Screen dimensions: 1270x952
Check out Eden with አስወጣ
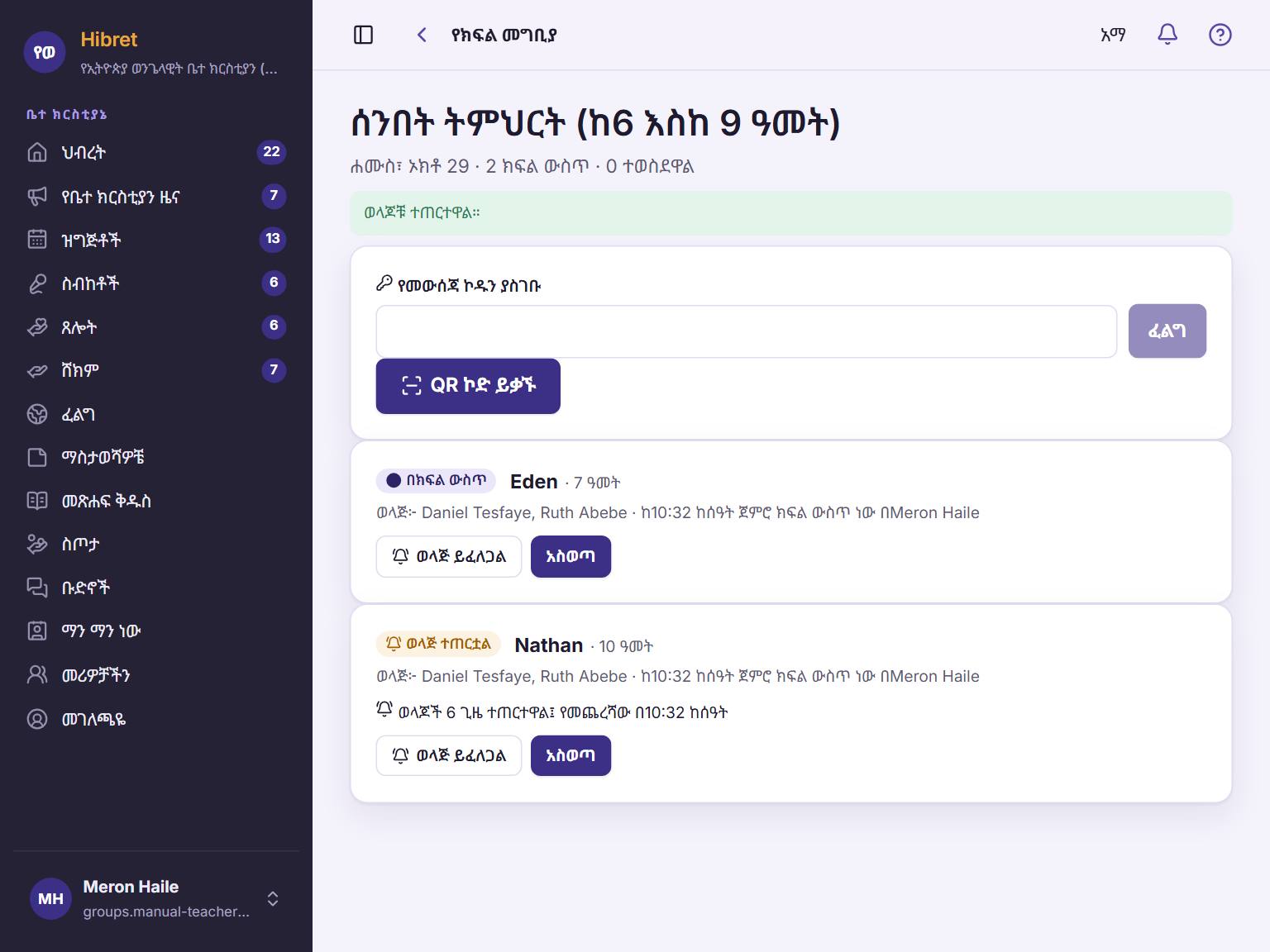(x=571, y=557)
